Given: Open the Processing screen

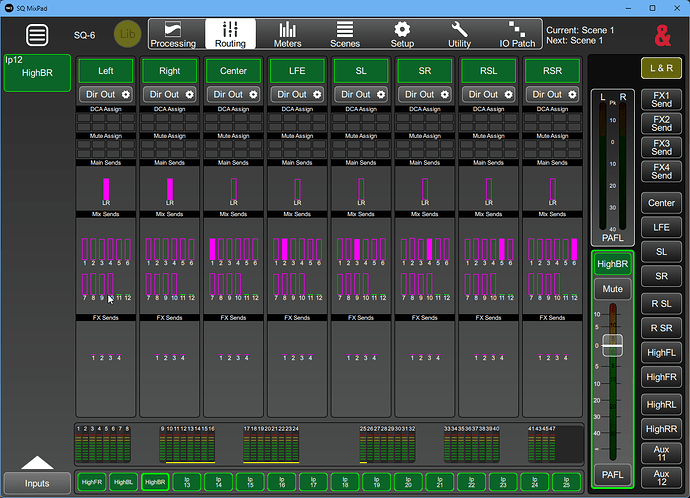Looking at the screenshot, I should tap(172, 34).
